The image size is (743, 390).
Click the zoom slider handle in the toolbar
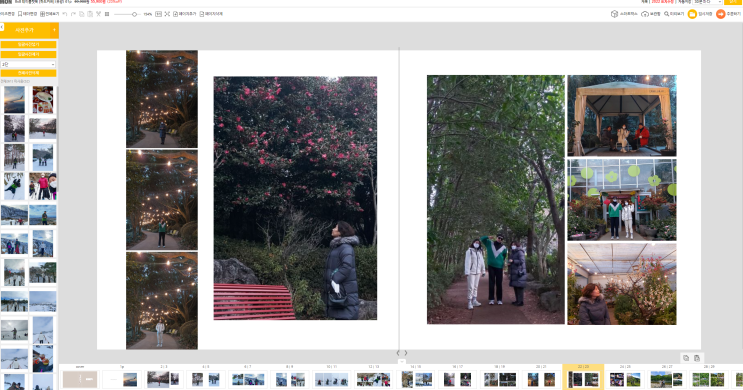[135, 14]
